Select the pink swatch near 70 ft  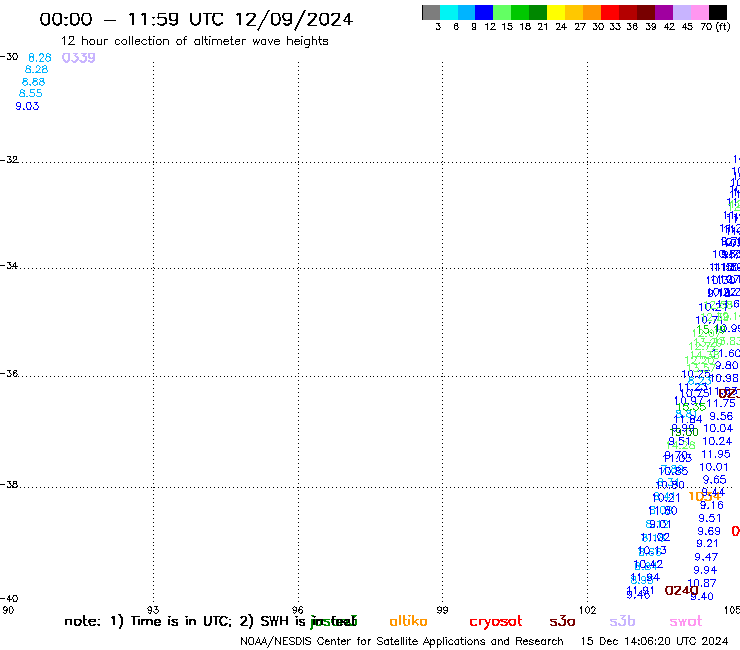[x=700, y=12]
